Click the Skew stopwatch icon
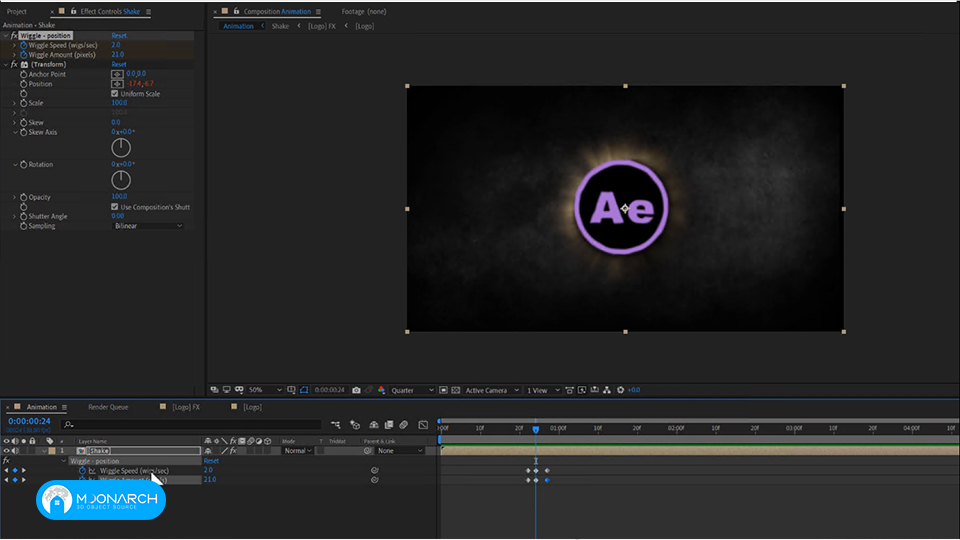This screenshot has width=960, height=540. click(x=23, y=122)
